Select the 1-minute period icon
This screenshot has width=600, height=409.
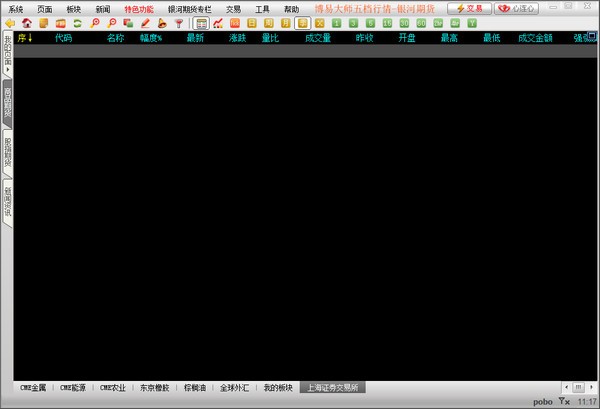[x=336, y=23]
